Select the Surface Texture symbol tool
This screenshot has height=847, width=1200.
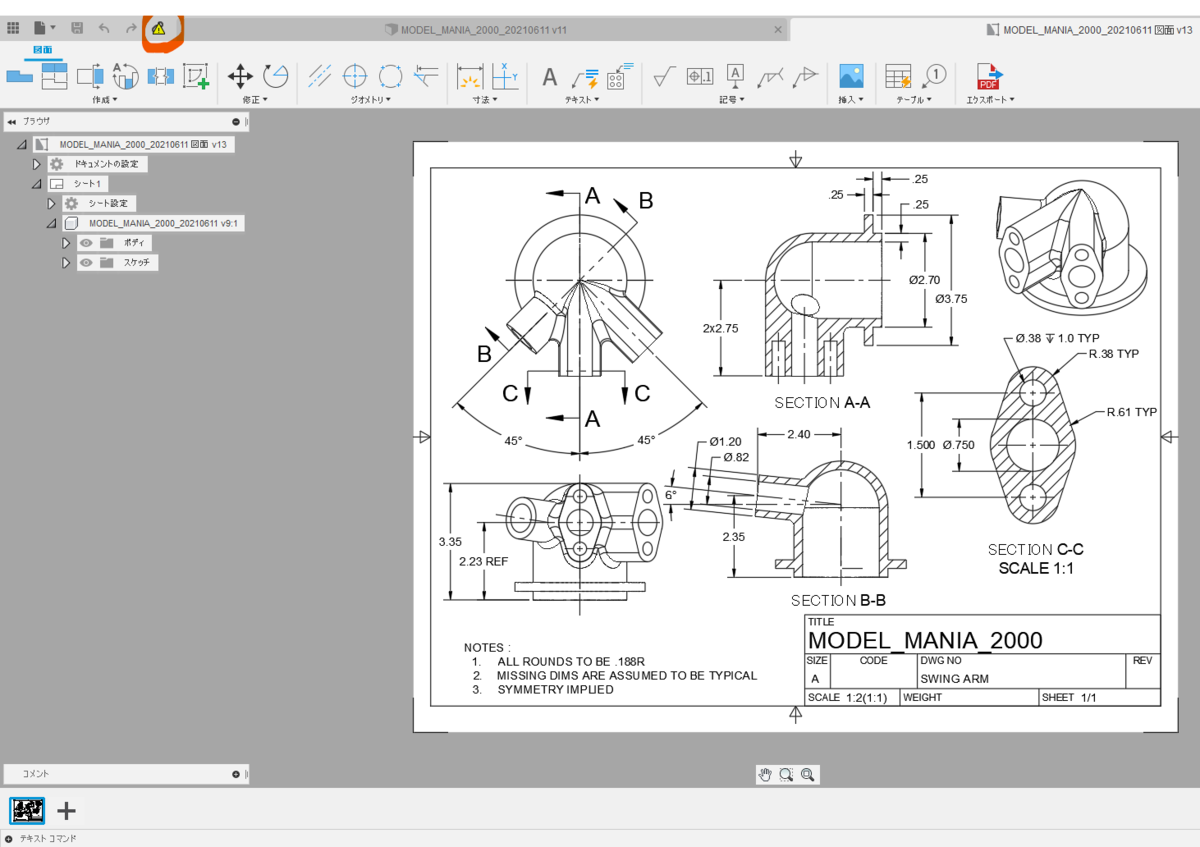click(663, 75)
